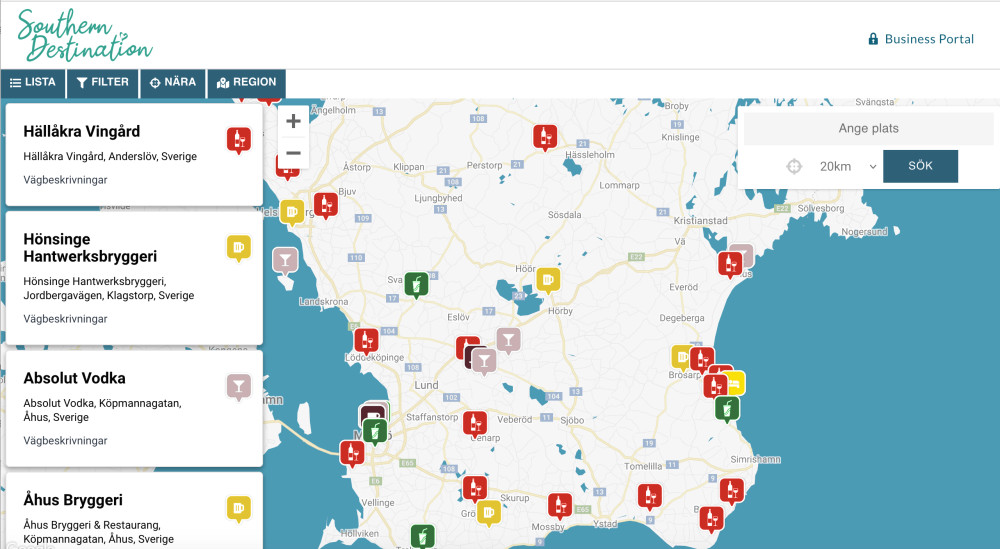This screenshot has height=549, width=1000.
Task: Select the wine marker near Tomelilla
Action: tap(651, 495)
